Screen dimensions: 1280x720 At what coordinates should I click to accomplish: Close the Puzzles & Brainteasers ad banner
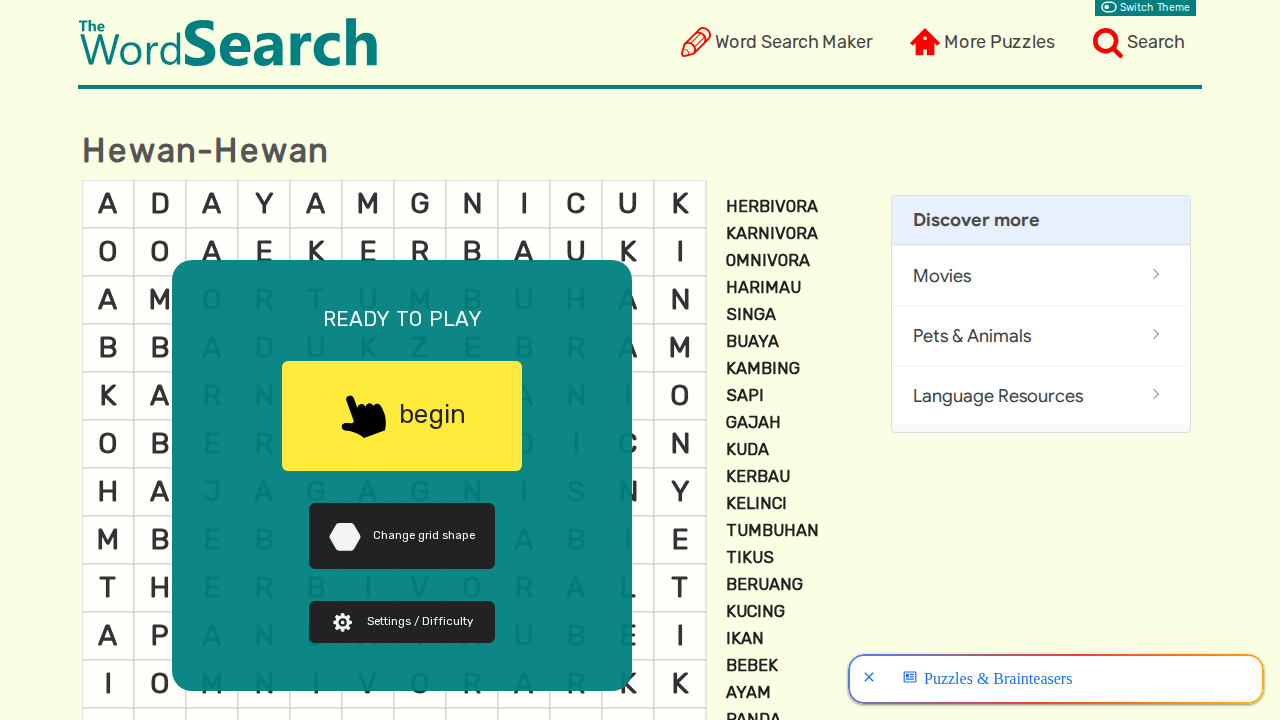tap(869, 678)
